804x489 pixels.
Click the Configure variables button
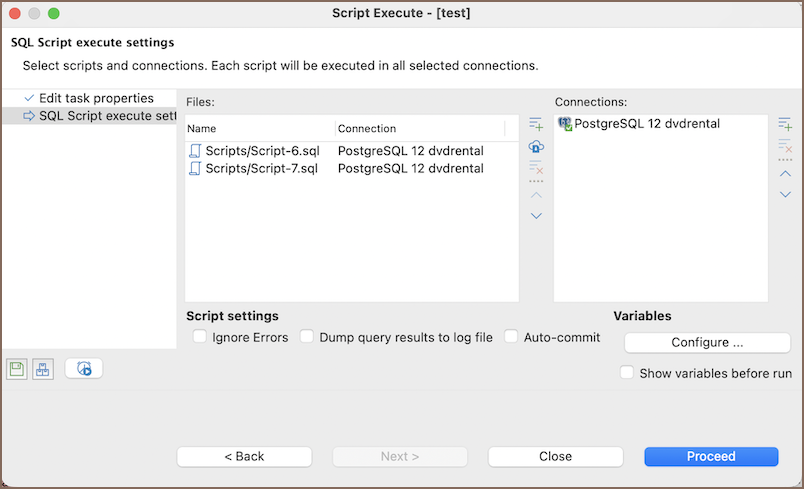[x=707, y=342]
